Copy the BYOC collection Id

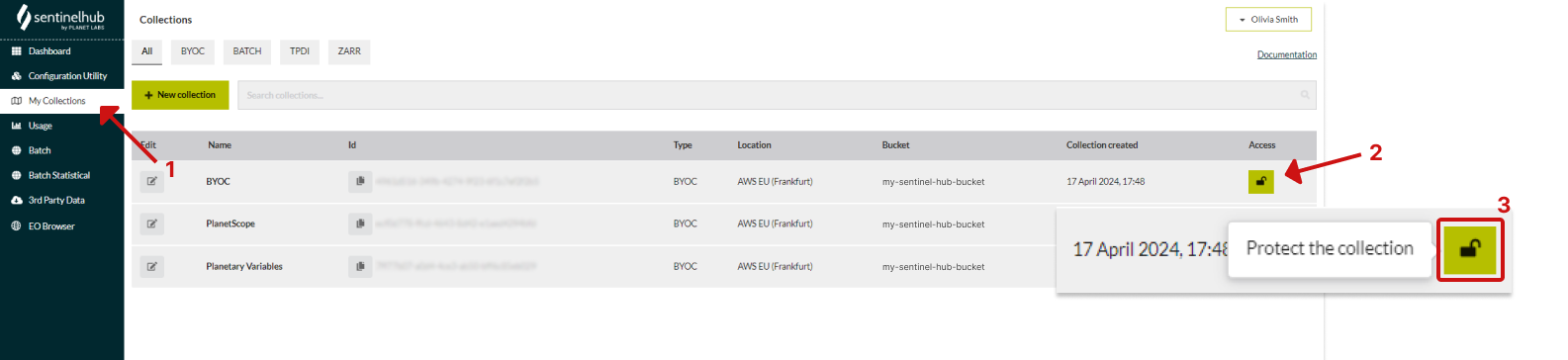[x=360, y=181]
